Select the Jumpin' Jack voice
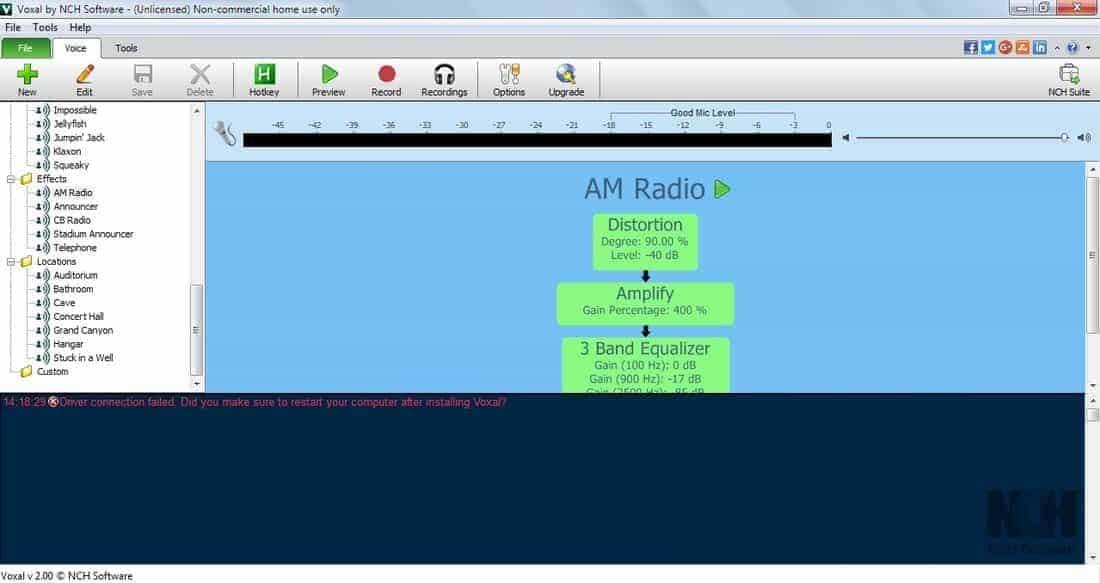 [79, 138]
